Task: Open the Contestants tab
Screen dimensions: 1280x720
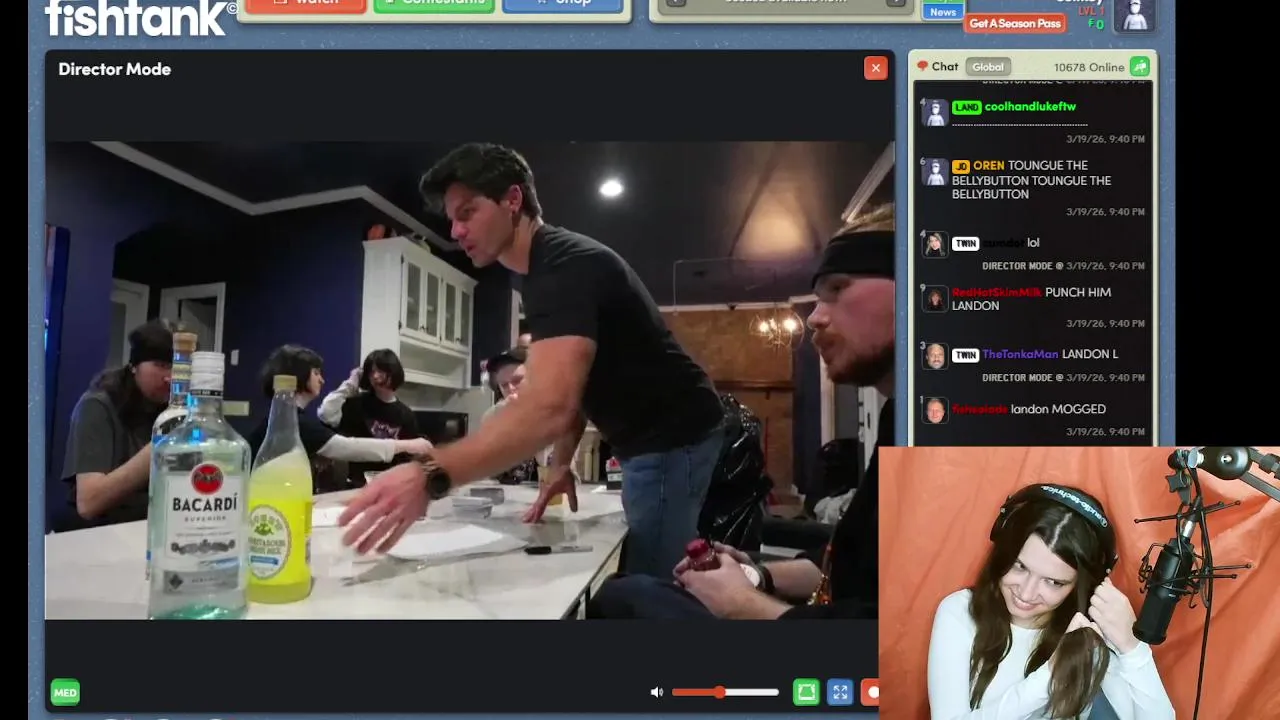Action: (x=435, y=4)
